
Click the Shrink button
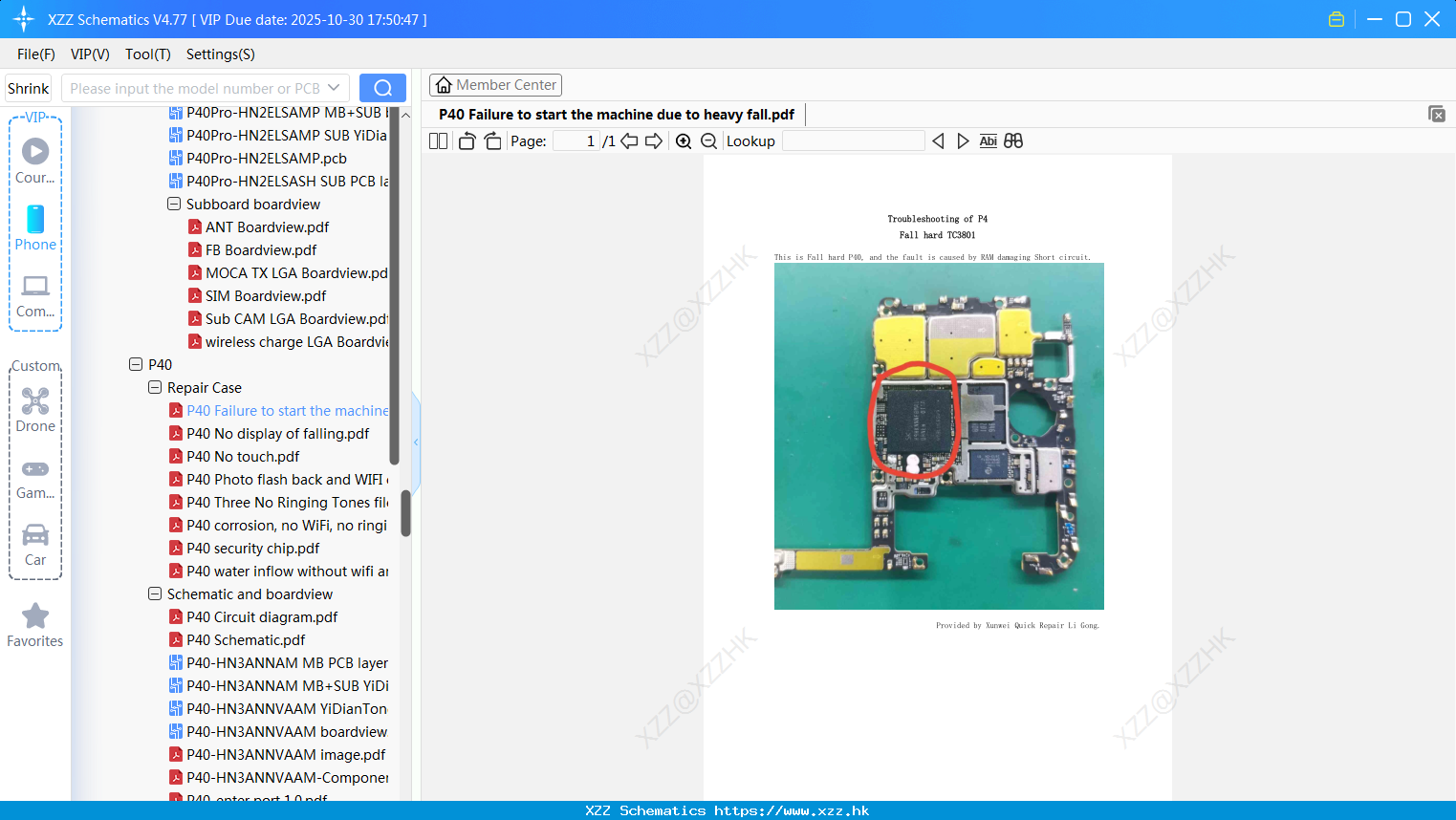[28, 88]
